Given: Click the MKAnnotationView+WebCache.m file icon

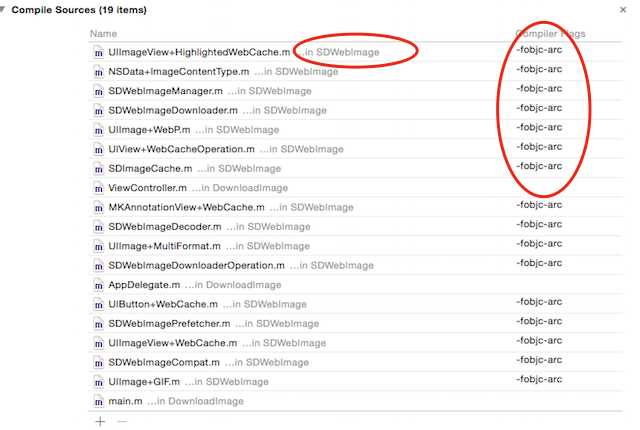Looking at the screenshot, I should point(98,207).
